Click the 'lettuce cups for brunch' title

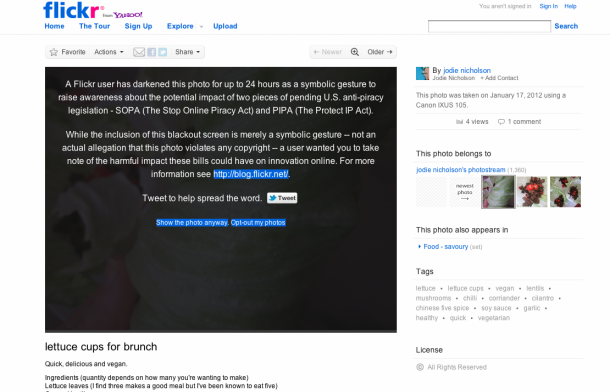101,346
